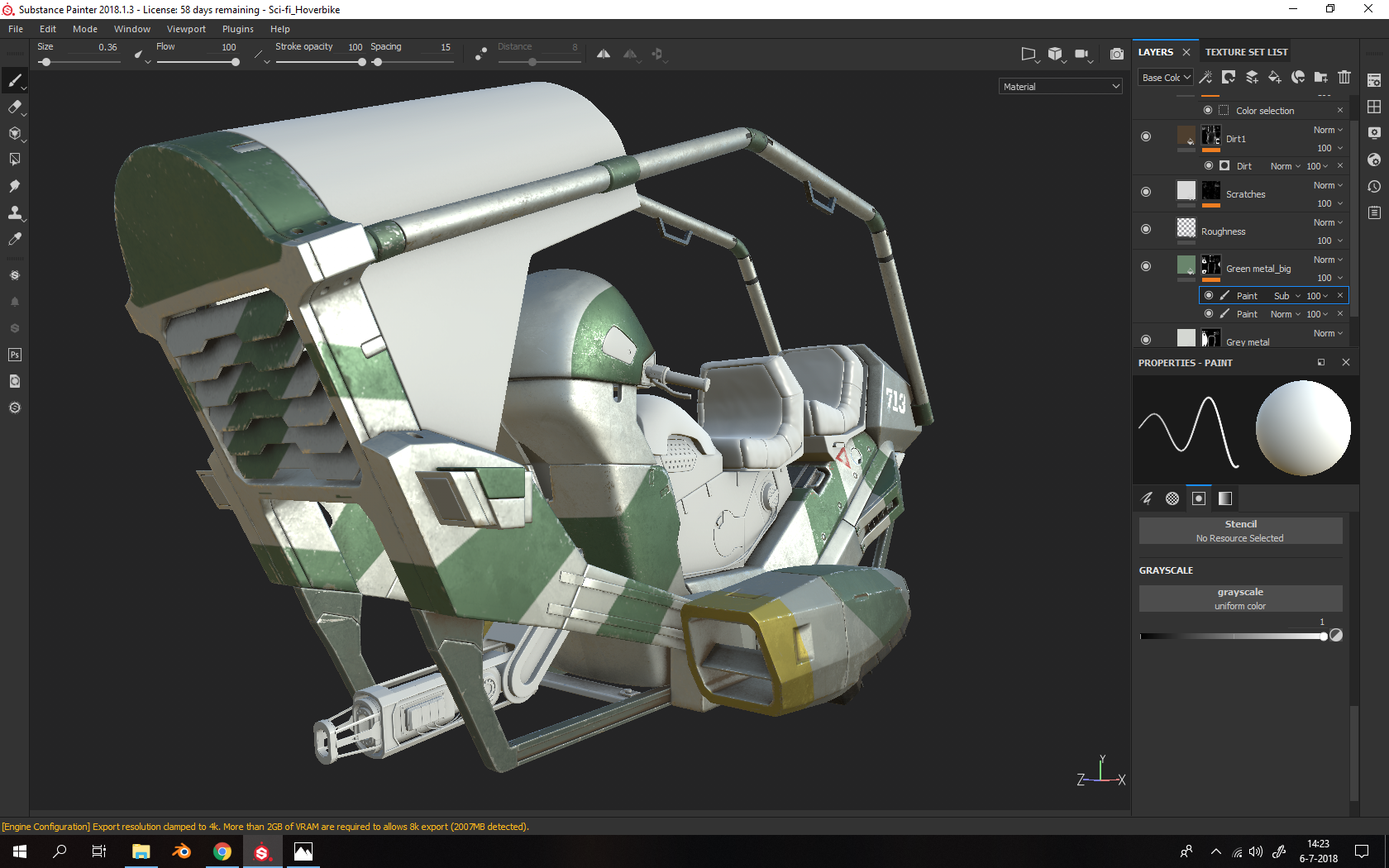Hide the Scratches layer

pos(1146,192)
